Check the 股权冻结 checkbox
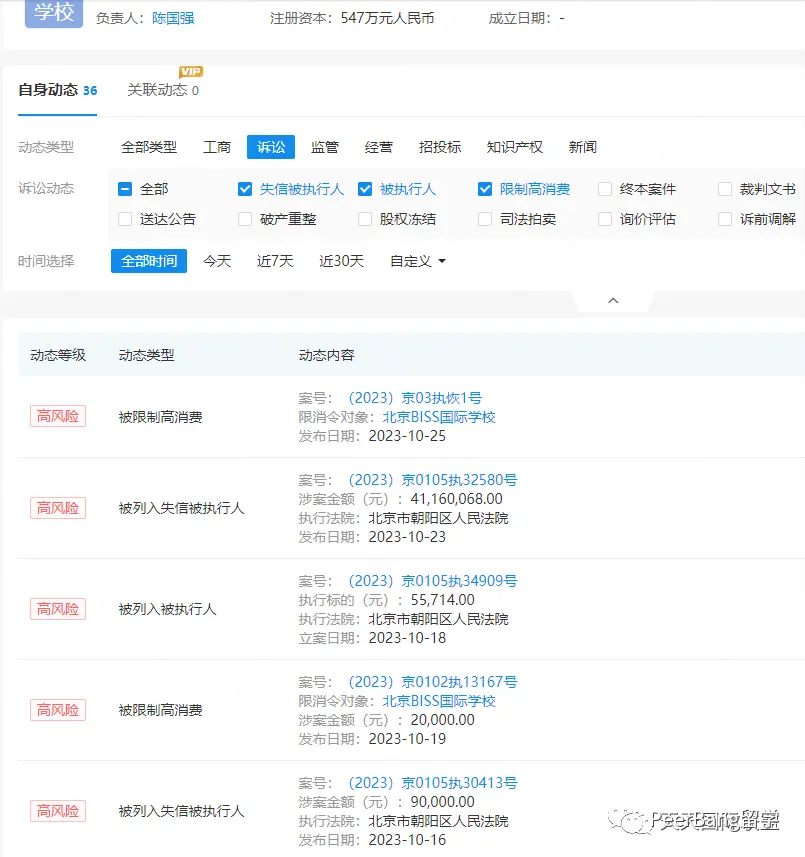This screenshot has width=805, height=857. [365, 219]
